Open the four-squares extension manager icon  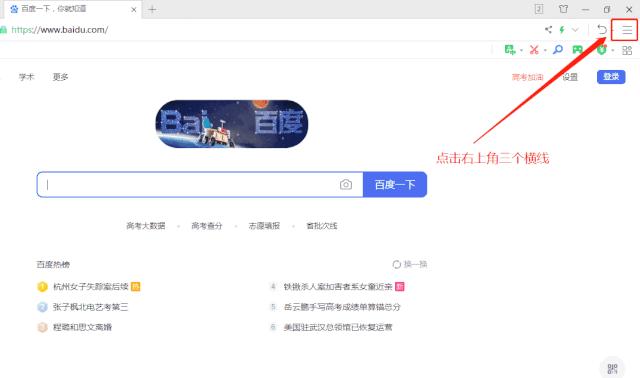627,50
